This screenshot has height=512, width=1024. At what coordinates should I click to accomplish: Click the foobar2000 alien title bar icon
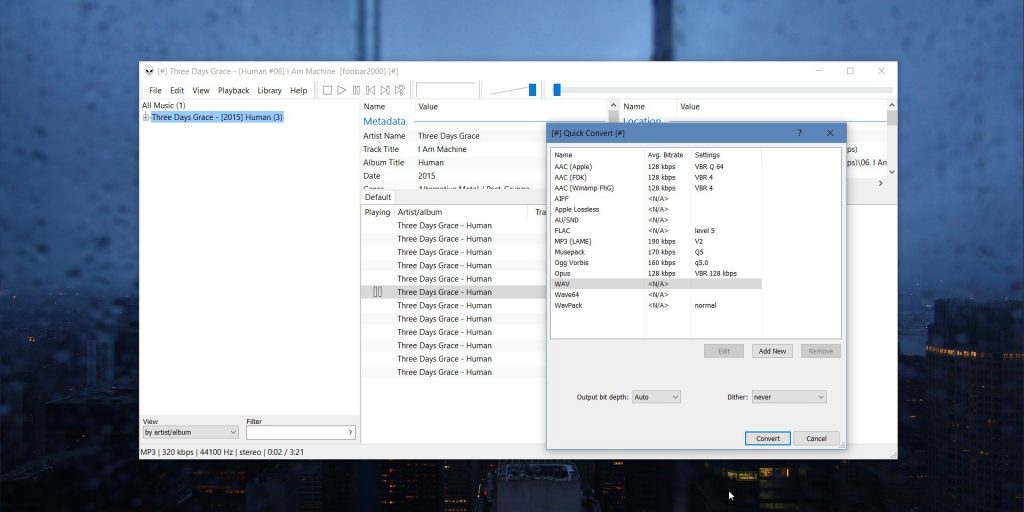149,71
